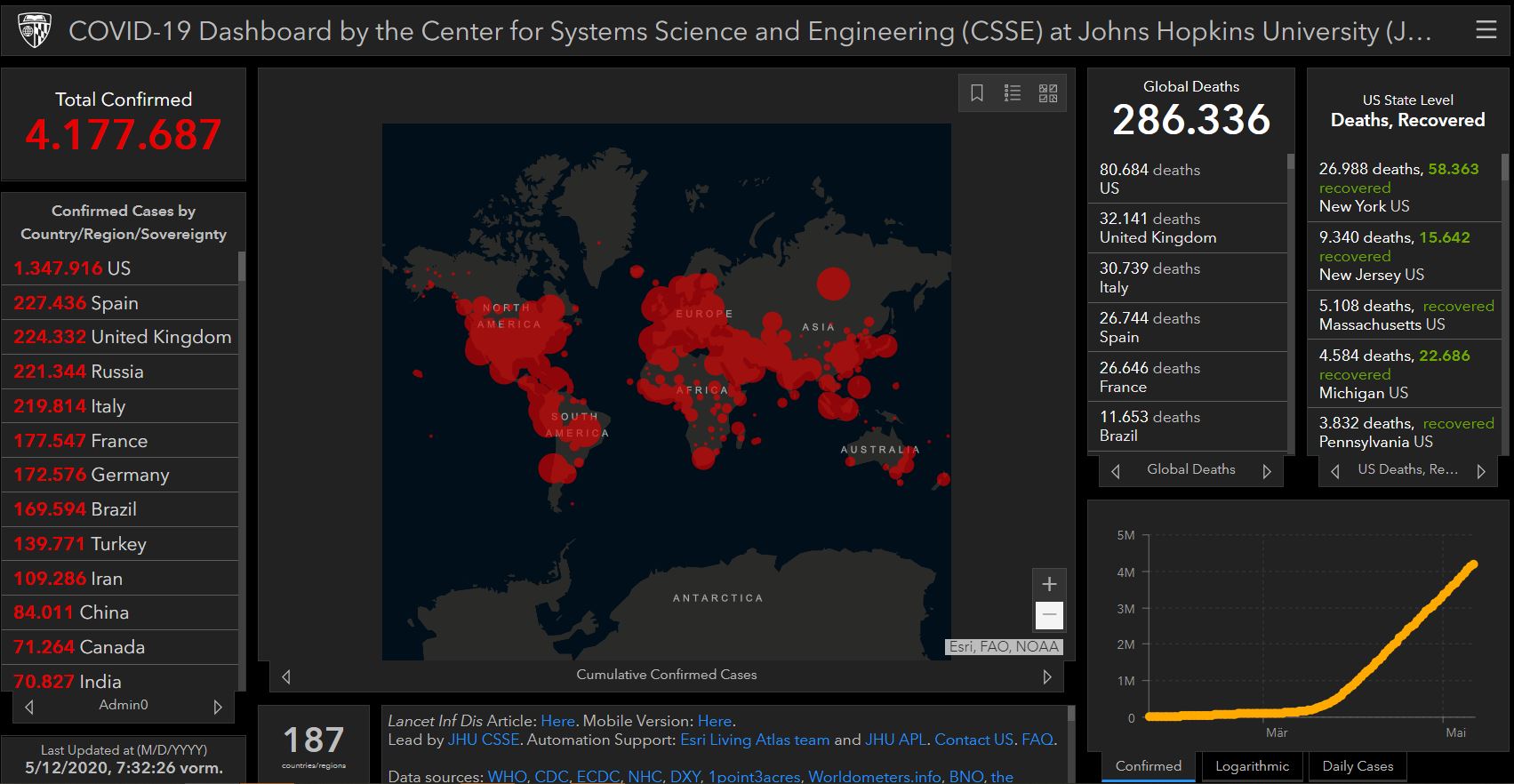Viewport: 1514px width, 784px height.
Task: Switch chart to Daily Cases tab
Action: point(1357,766)
